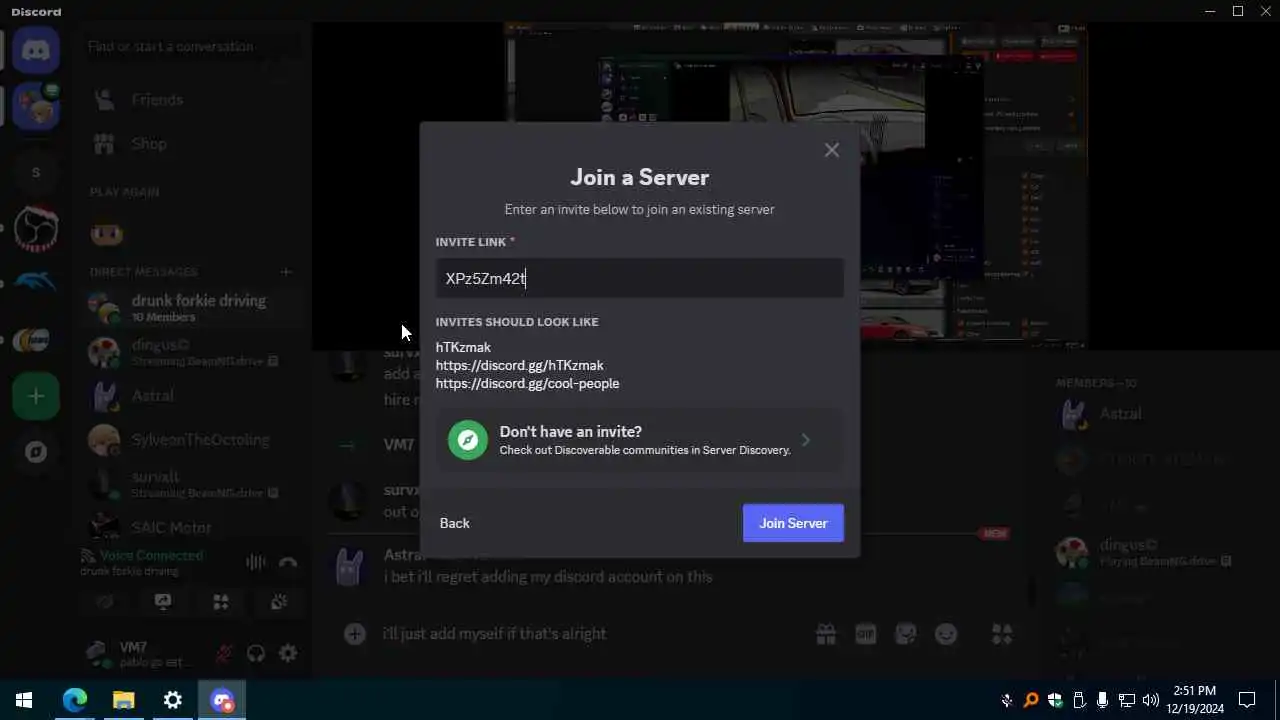Click the screen share stream preview

(x=795, y=185)
